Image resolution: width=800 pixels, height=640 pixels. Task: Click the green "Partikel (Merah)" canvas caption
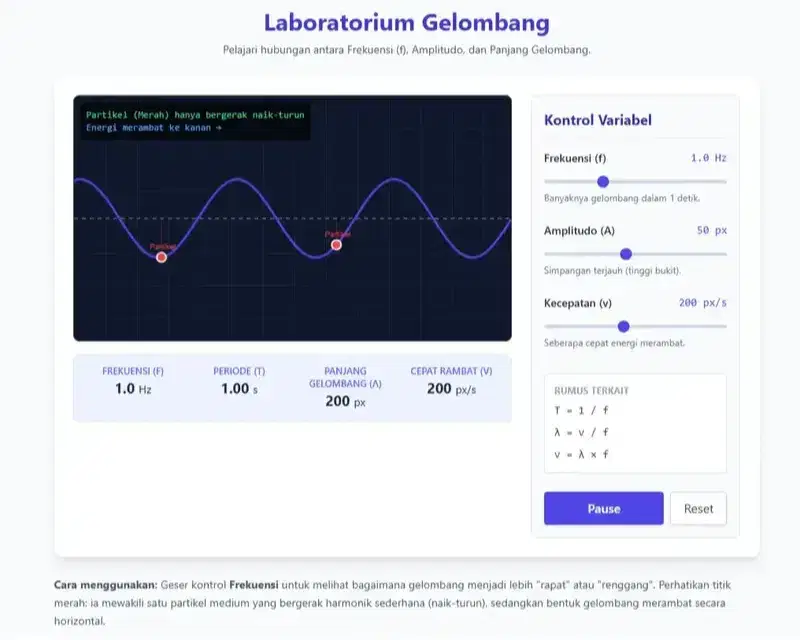point(195,115)
